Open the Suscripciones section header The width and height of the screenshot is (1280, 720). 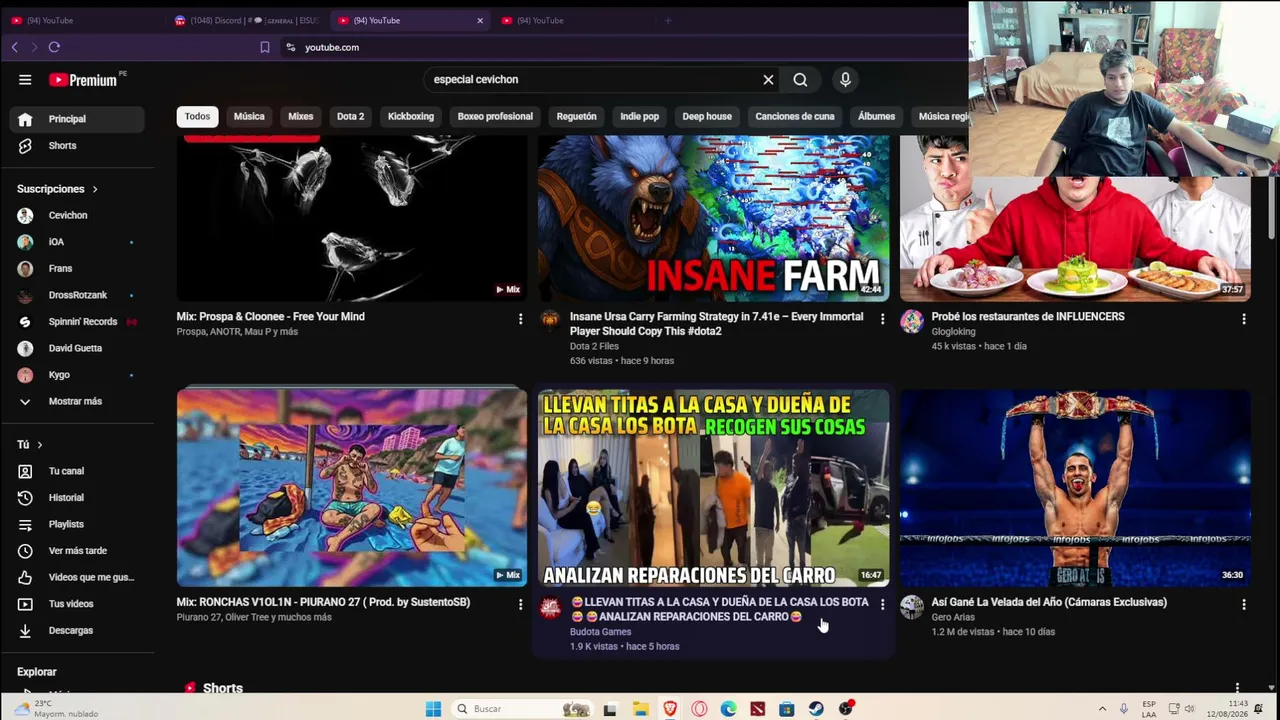tap(58, 189)
